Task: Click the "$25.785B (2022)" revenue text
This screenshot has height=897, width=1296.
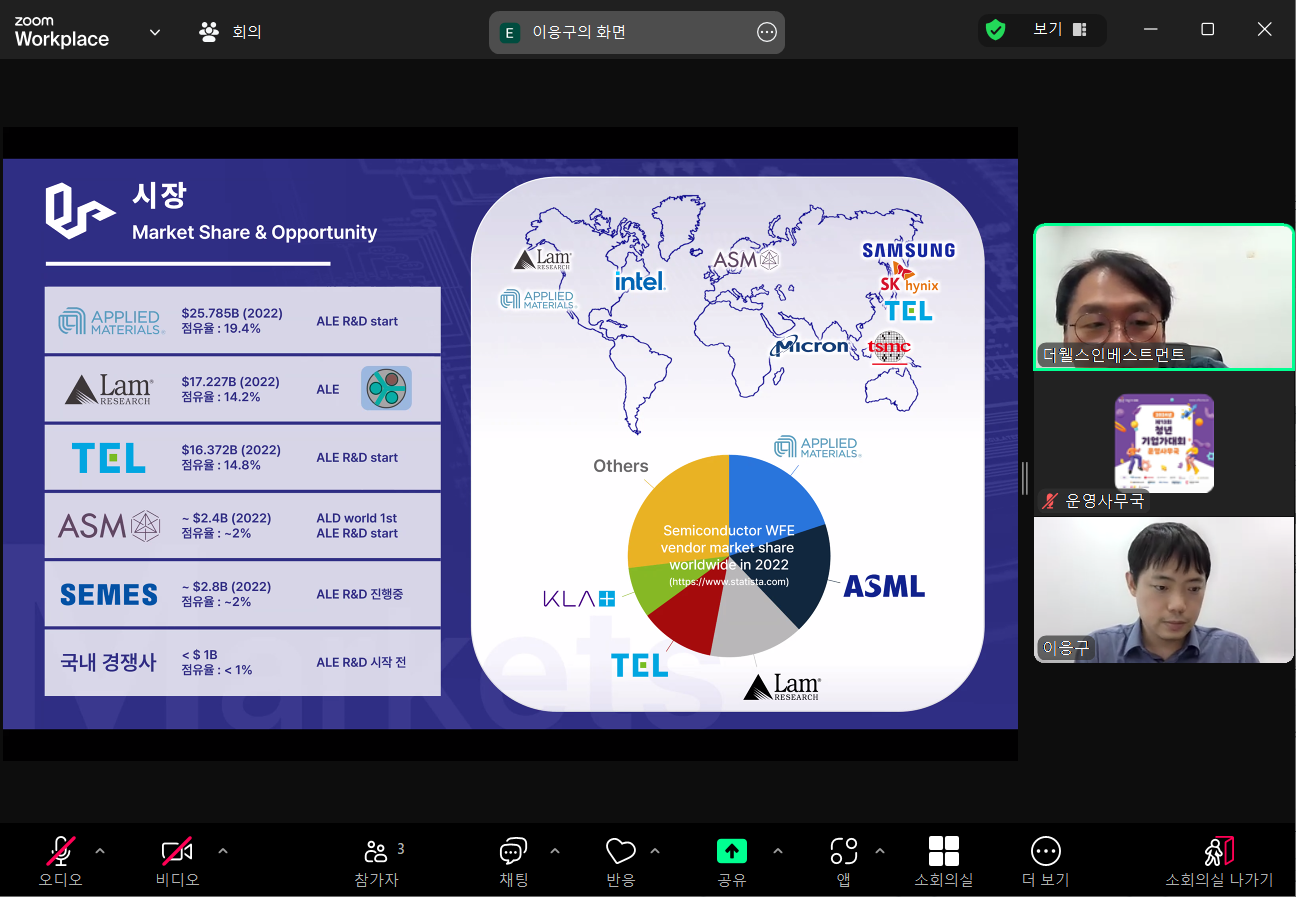Action: tap(232, 313)
